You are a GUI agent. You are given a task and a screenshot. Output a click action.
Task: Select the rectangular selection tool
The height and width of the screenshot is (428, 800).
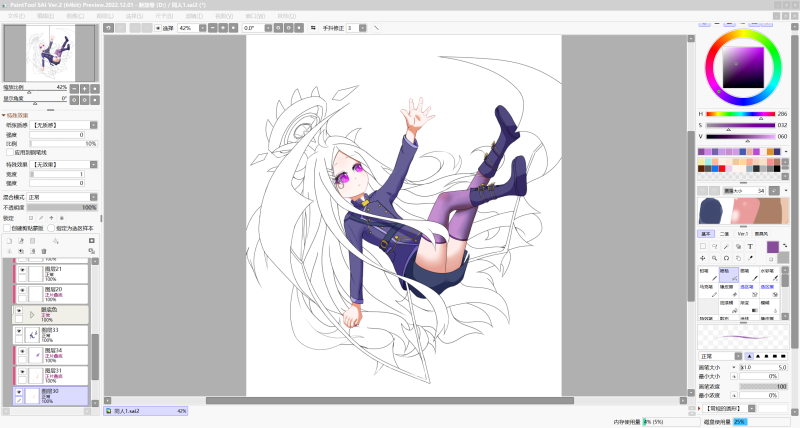(x=702, y=246)
